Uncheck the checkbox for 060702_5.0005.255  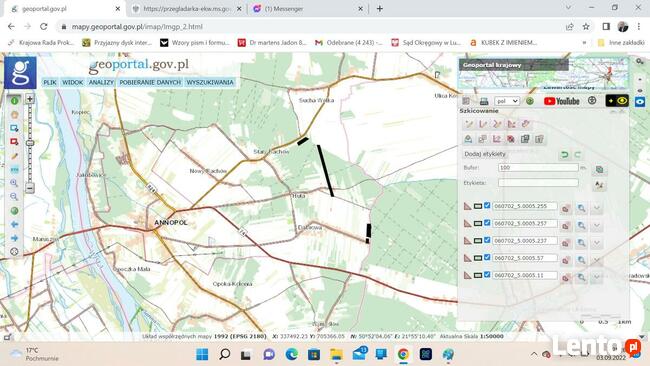[x=487, y=206]
